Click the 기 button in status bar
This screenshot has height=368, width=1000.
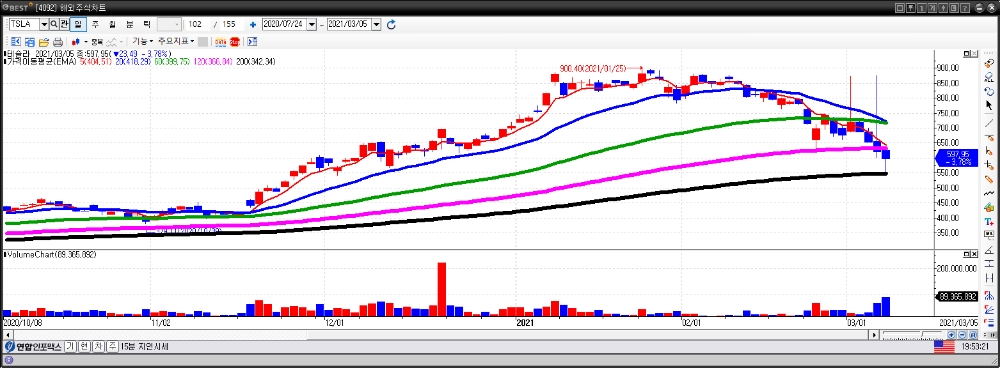[x=70, y=346]
